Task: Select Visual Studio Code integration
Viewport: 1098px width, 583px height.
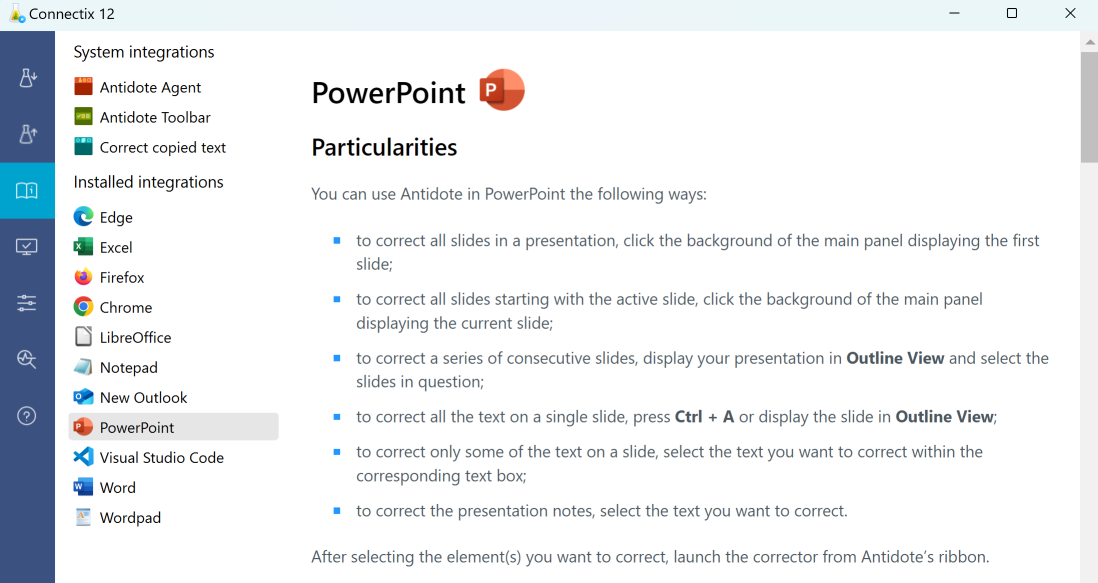Action: click(x=161, y=457)
